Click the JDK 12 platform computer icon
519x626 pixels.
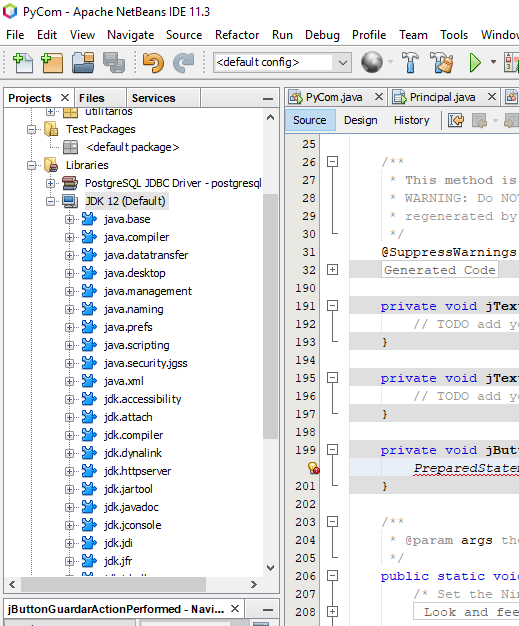70,201
